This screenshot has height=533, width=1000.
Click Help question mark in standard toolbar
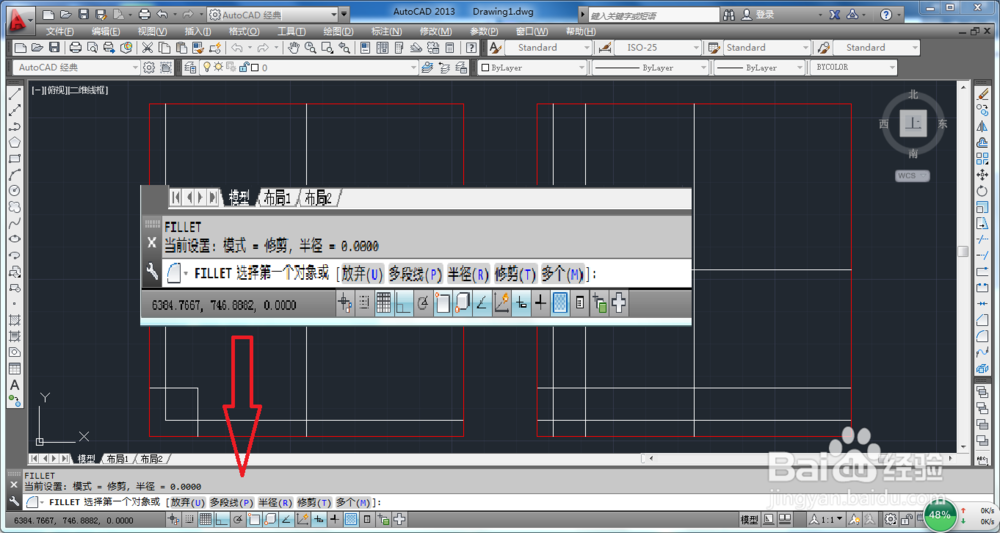pyautogui.click(x=471, y=47)
